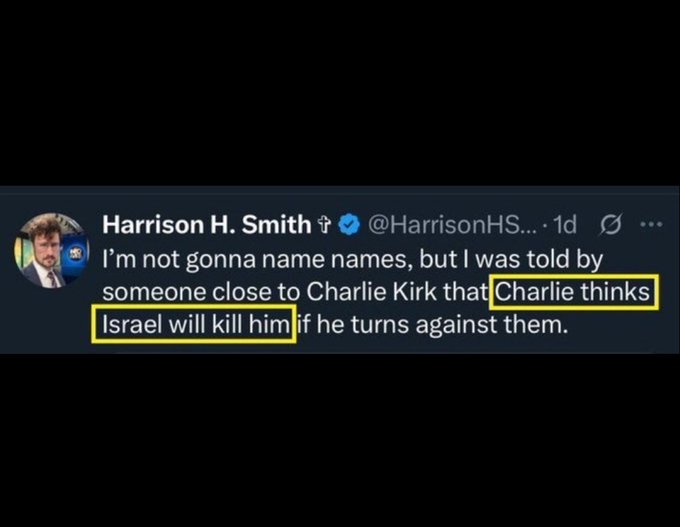This screenshot has height=527, width=680.
Task: Click the phrase "if he turns against them"
Action: coord(432,324)
